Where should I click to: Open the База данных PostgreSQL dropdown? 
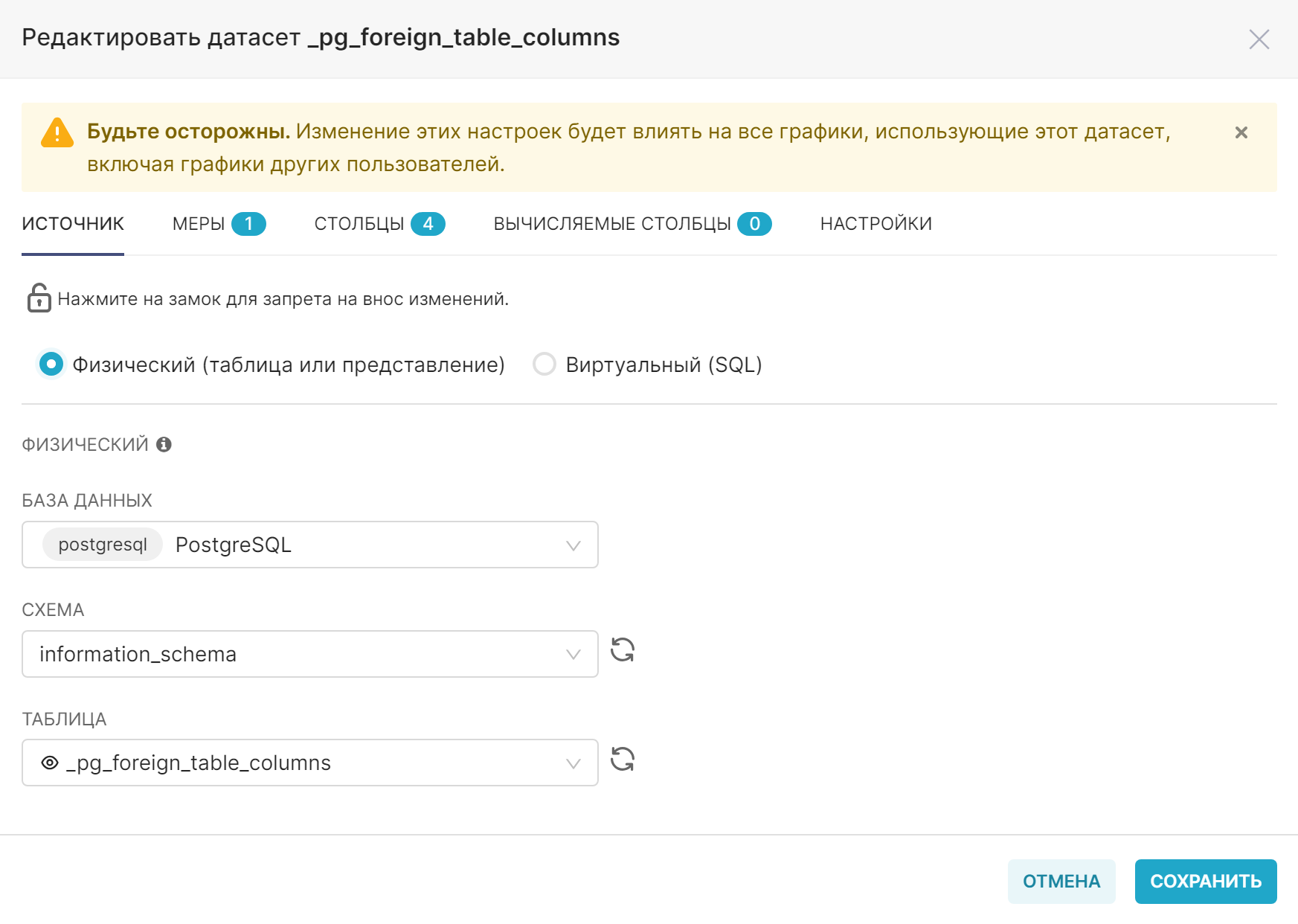(x=310, y=545)
